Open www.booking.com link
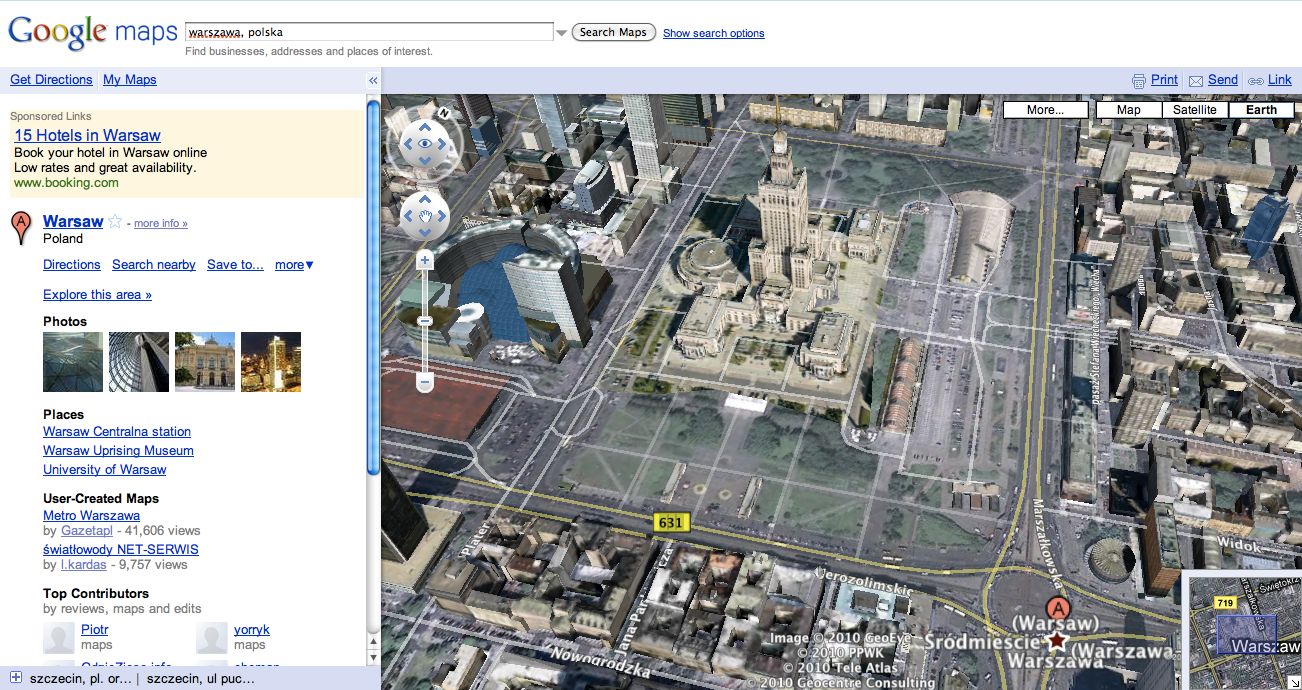This screenshot has width=1302, height=690. click(x=66, y=183)
